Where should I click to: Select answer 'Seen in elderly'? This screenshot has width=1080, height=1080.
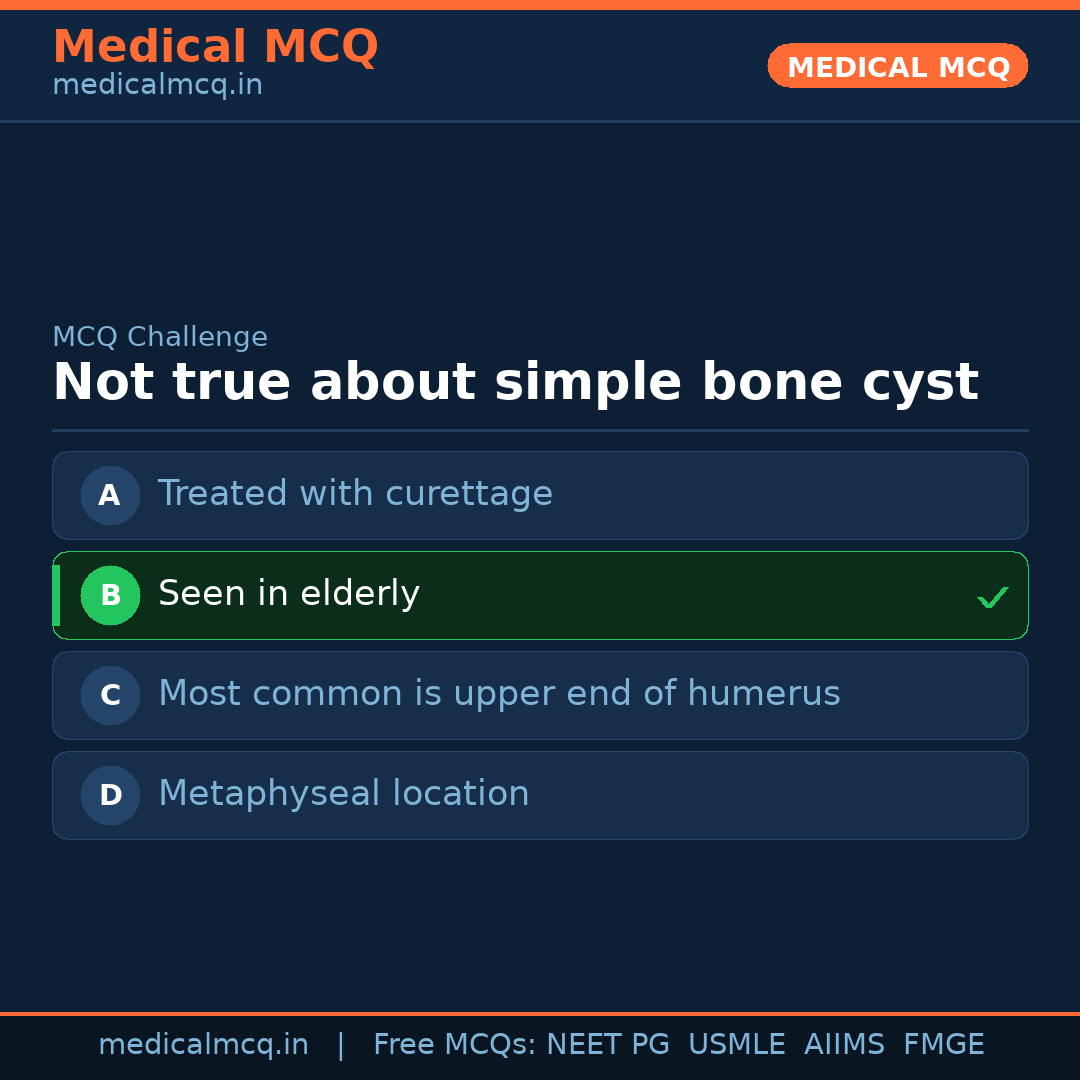289,594
